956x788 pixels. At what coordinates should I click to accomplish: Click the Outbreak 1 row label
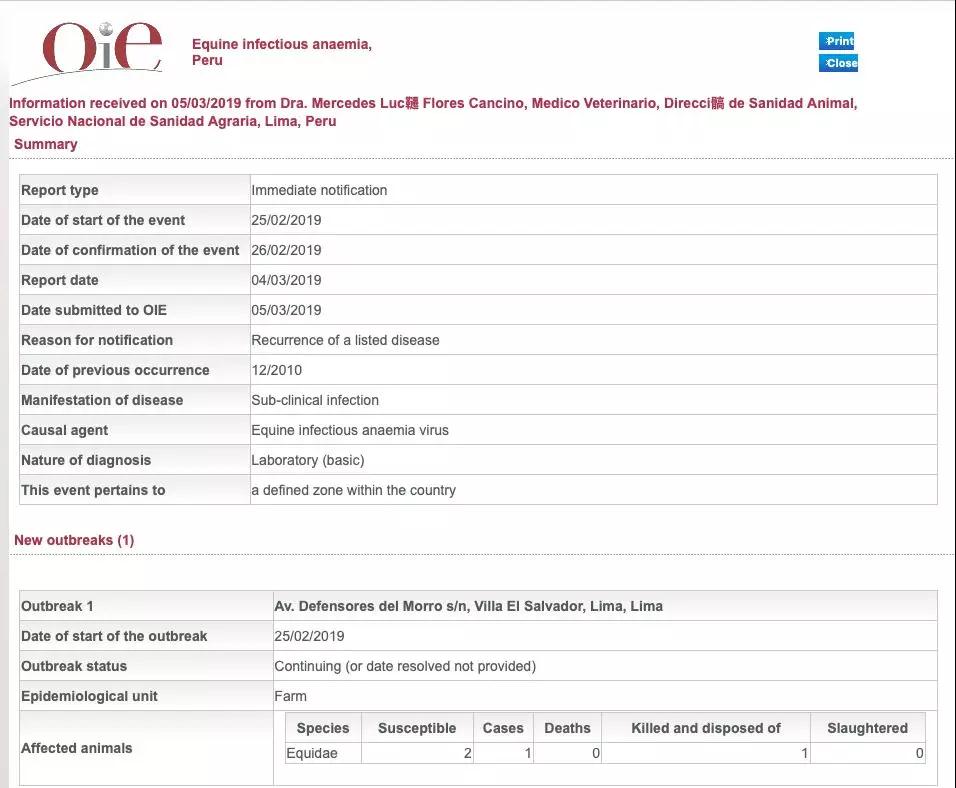pyautogui.click(x=57, y=606)
